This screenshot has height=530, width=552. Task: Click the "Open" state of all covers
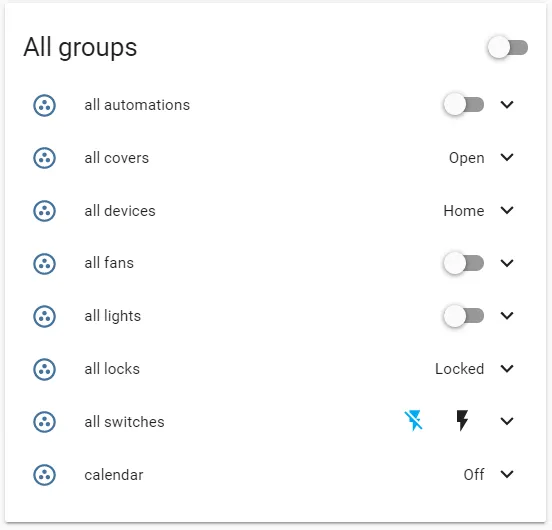point(466,158)
